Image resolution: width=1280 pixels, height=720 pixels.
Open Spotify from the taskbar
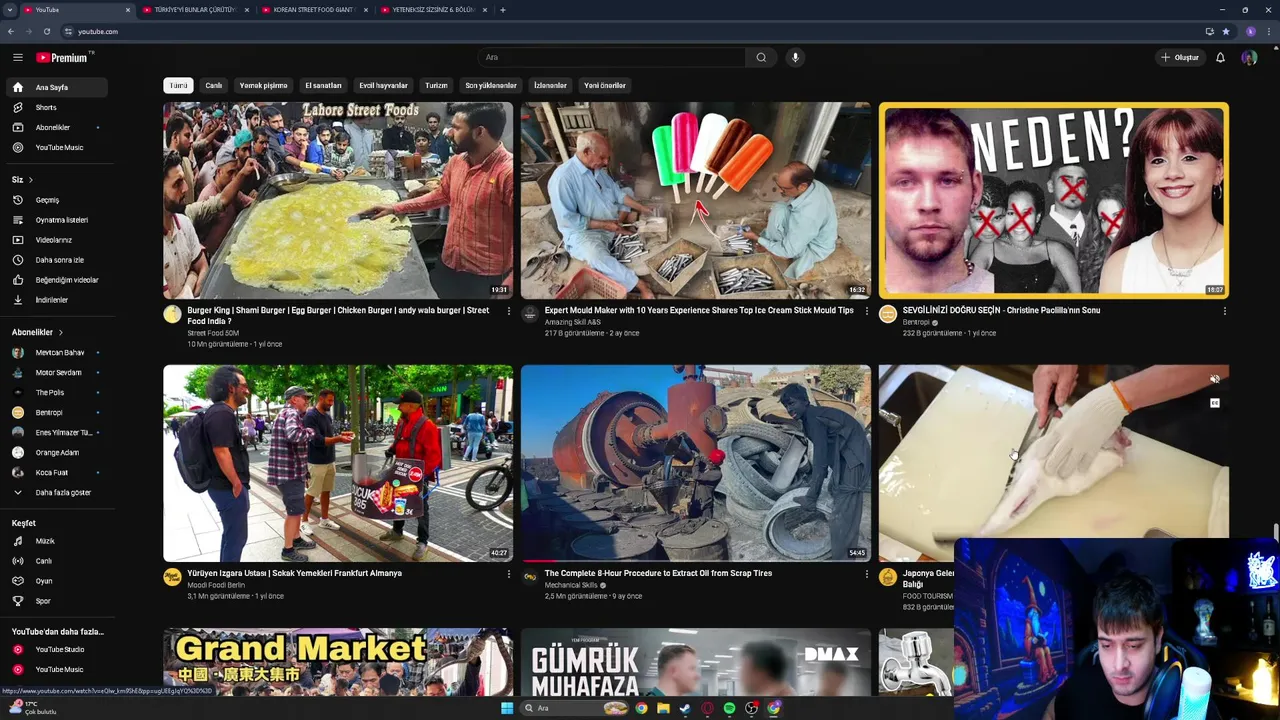click(x=729, y=708)
